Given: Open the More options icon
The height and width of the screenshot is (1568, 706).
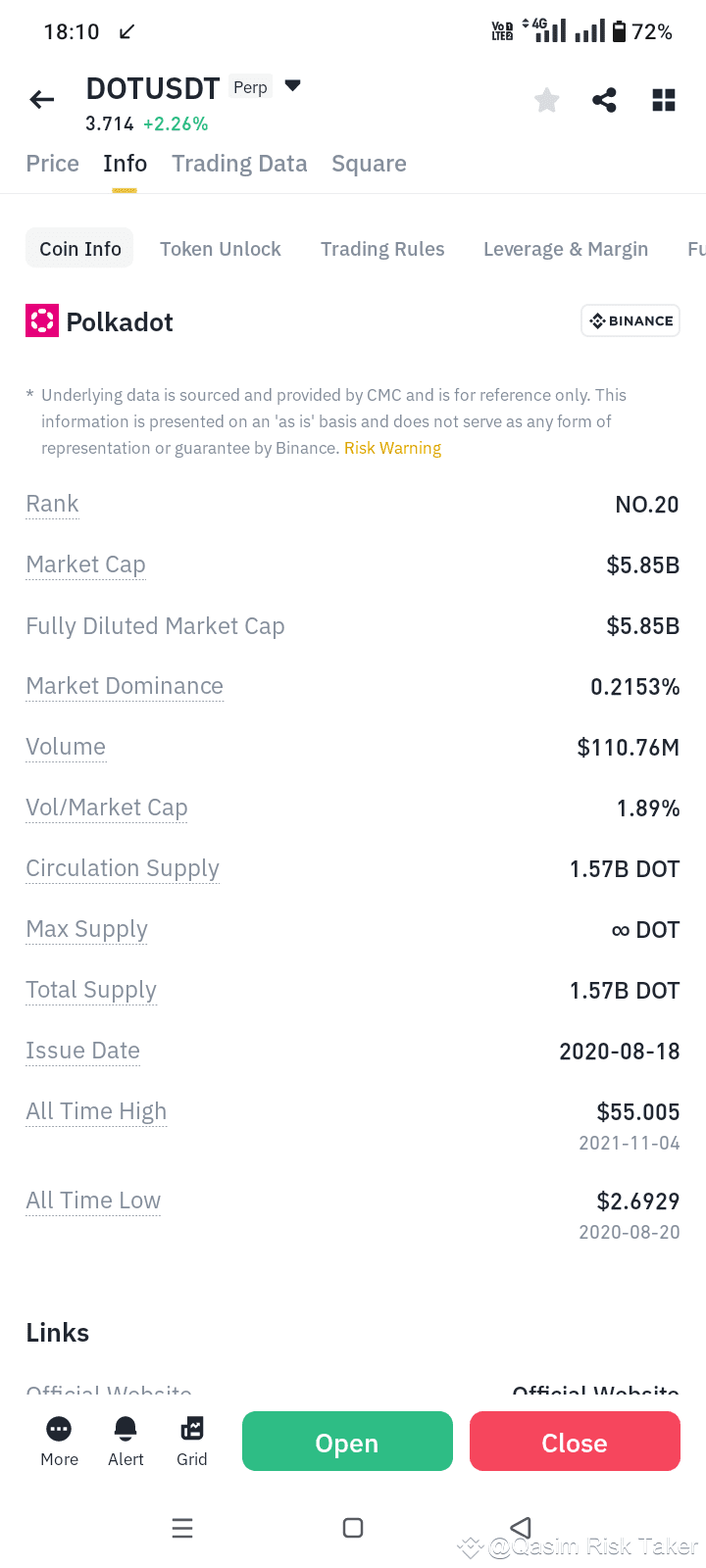Looking at the screenshot, I should point(59,1429).
